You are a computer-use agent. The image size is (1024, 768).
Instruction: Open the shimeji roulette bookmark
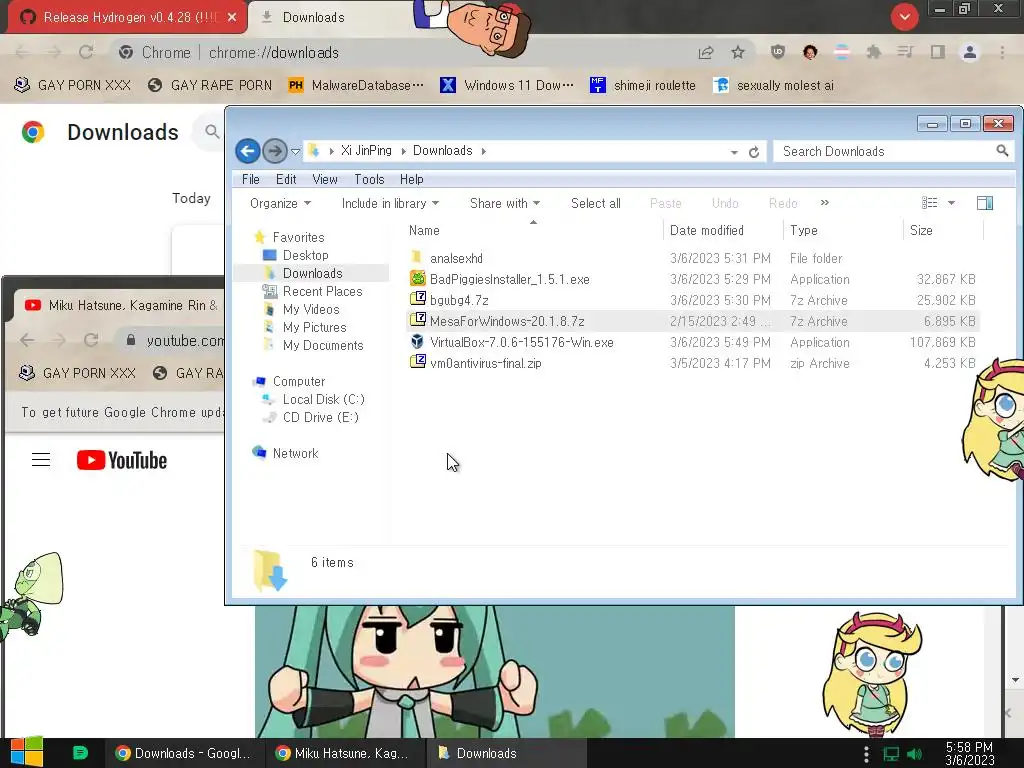pyautogui.click(x=643, y=85)
